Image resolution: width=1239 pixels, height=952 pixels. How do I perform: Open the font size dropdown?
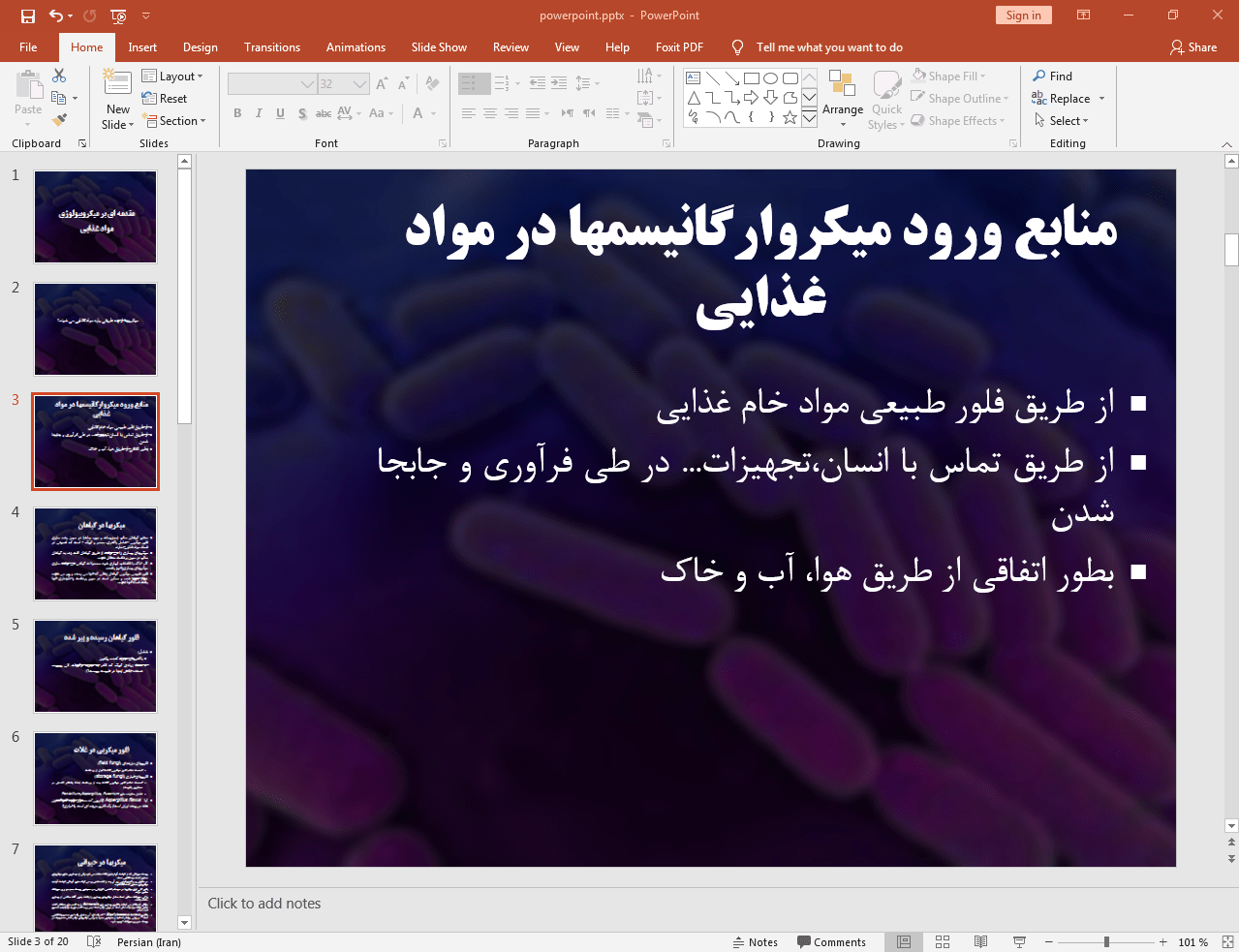pos(359,84)
